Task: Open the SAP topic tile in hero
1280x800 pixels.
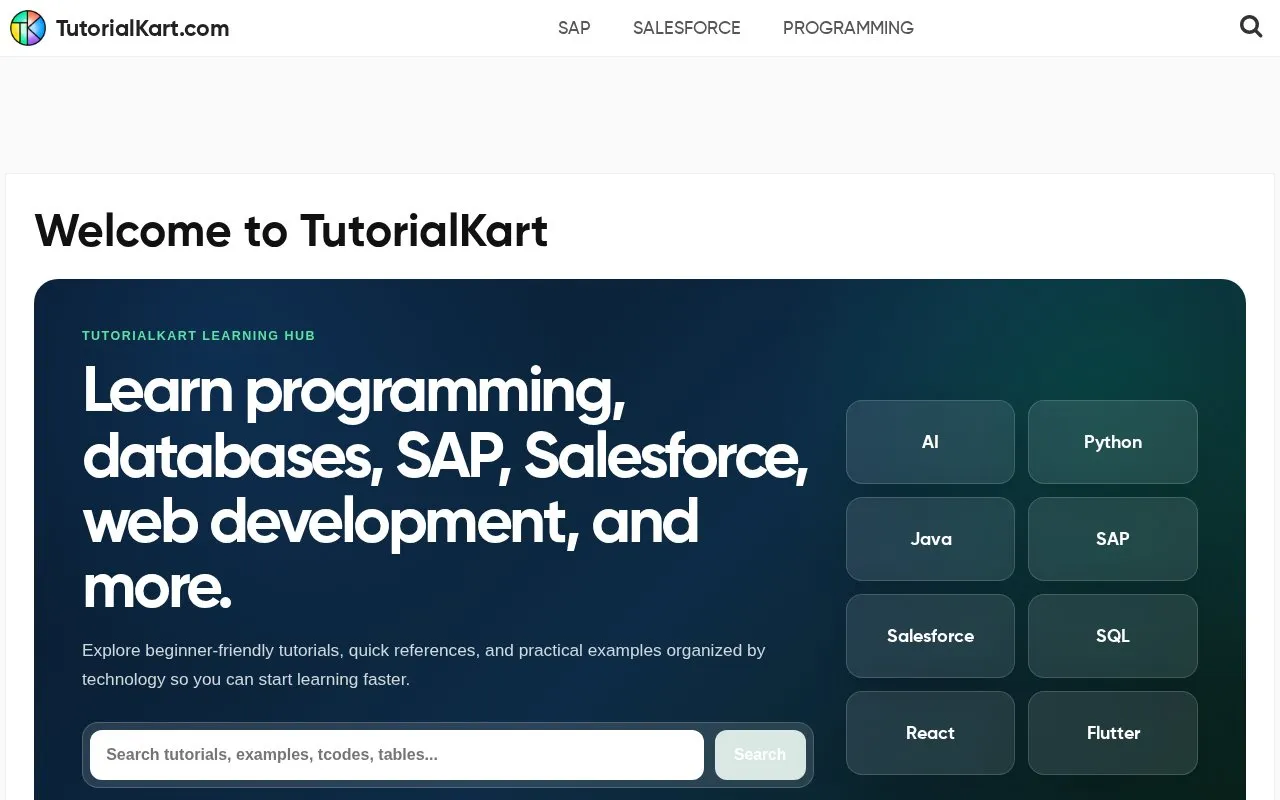Action: (x=1113, y=539)
